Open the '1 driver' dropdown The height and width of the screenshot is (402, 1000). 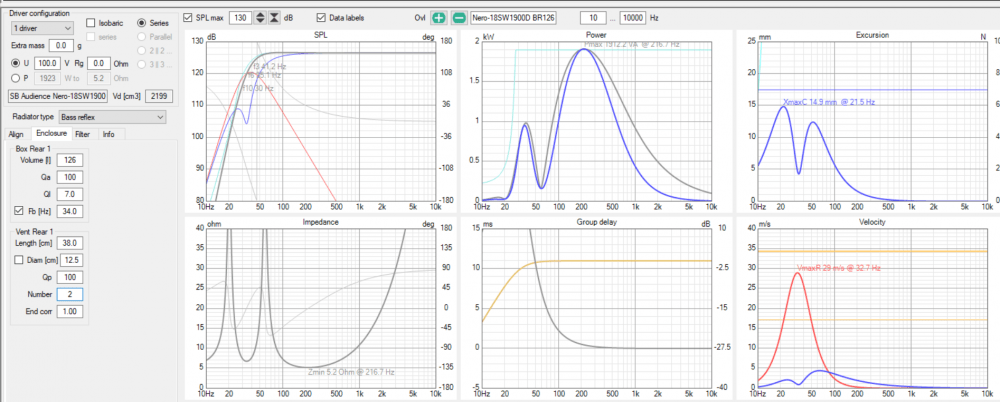tap(43, 28)
